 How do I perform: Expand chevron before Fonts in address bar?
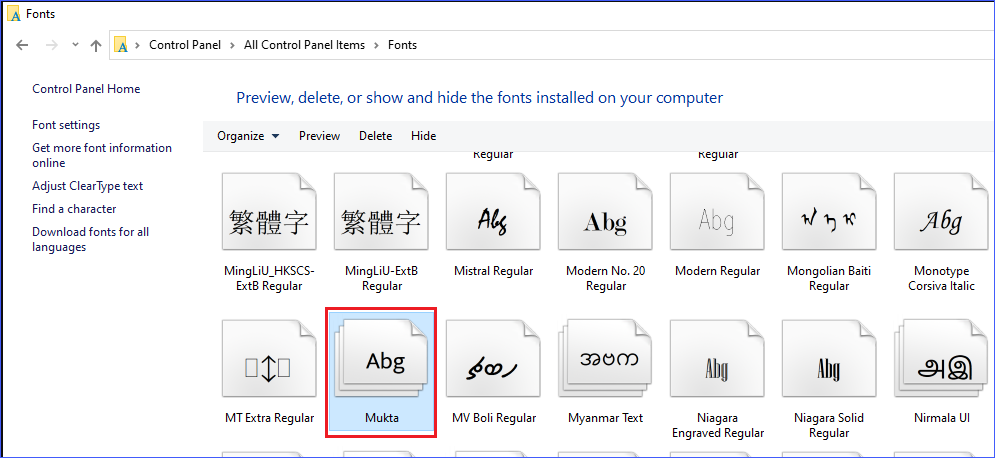[376, 45]
